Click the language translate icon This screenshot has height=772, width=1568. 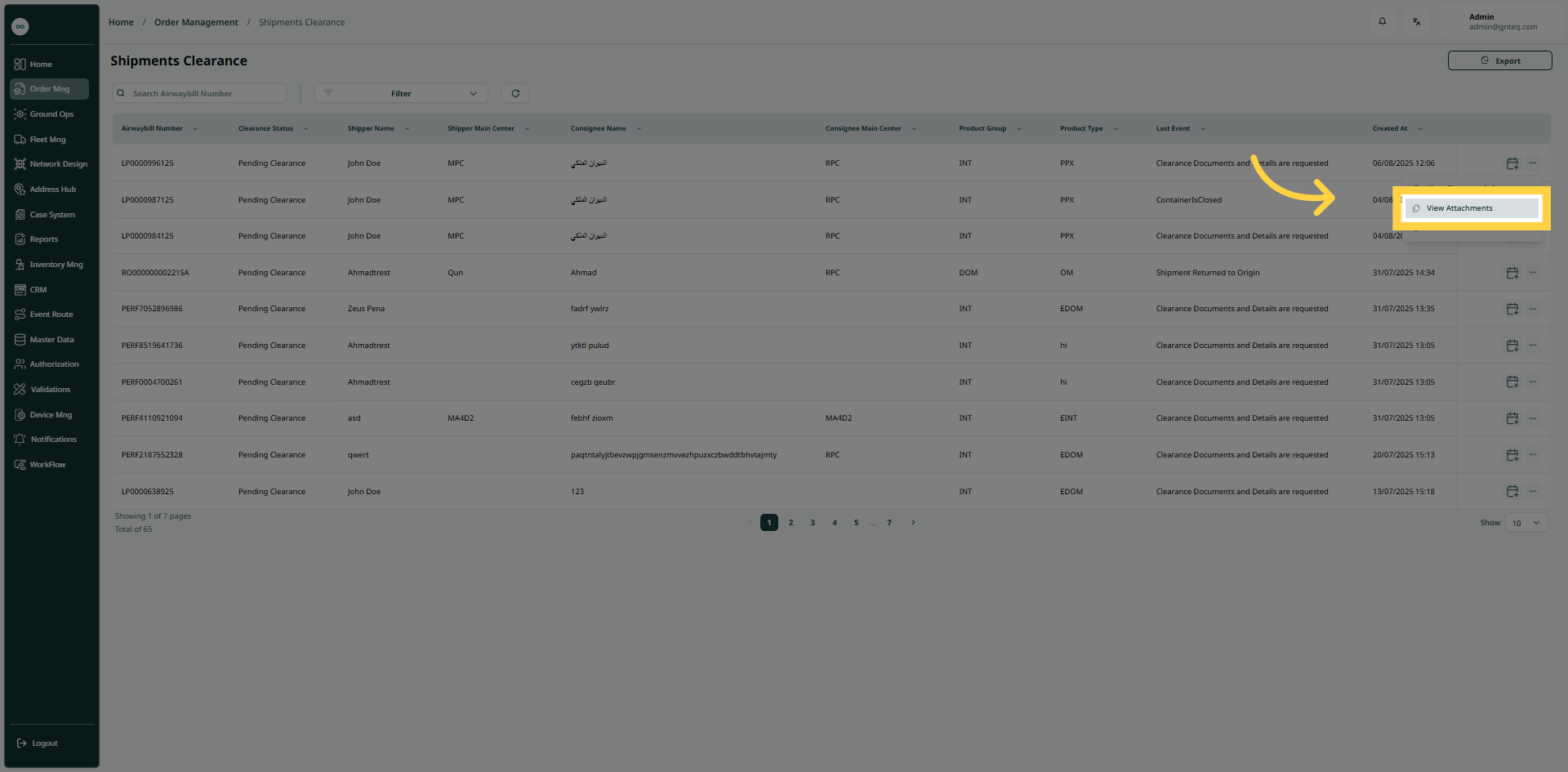[x=1417, y=22]
